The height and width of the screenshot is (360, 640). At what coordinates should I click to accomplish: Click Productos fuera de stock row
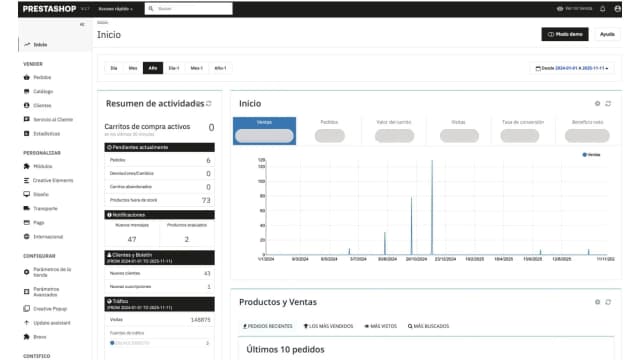(x=160, y=200)
